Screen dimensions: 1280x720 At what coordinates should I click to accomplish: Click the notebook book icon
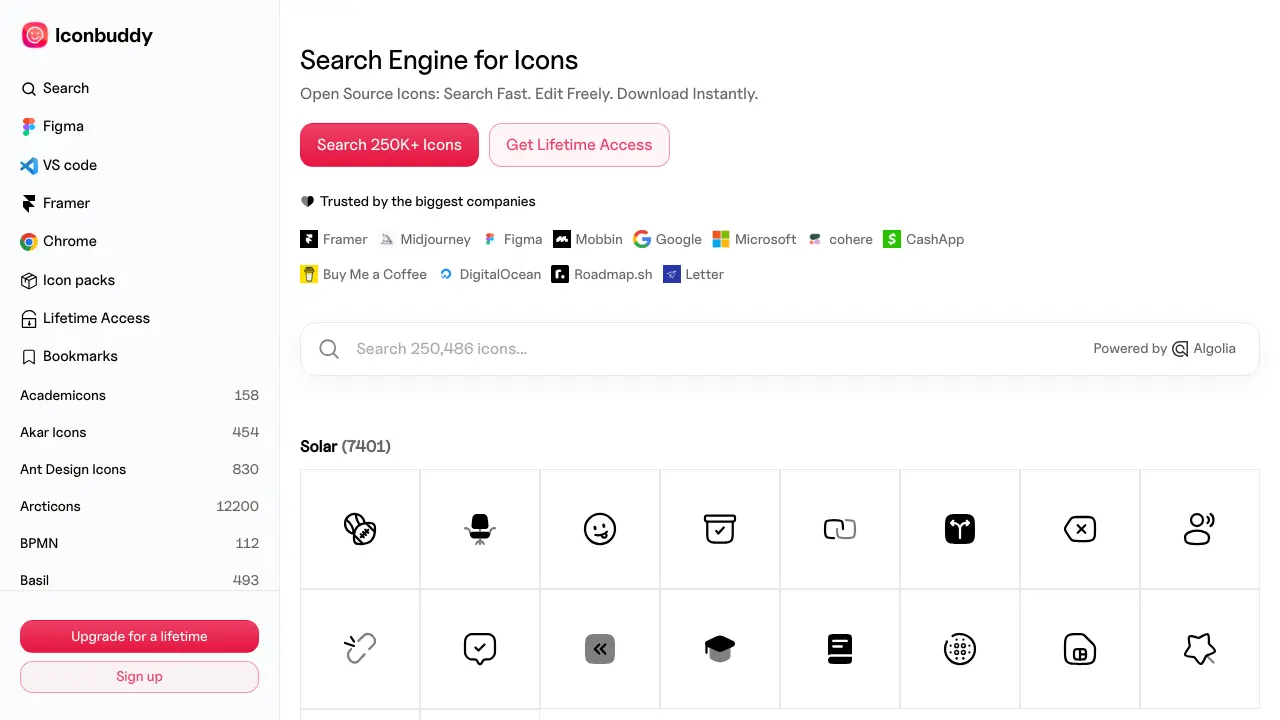point(840,649)
